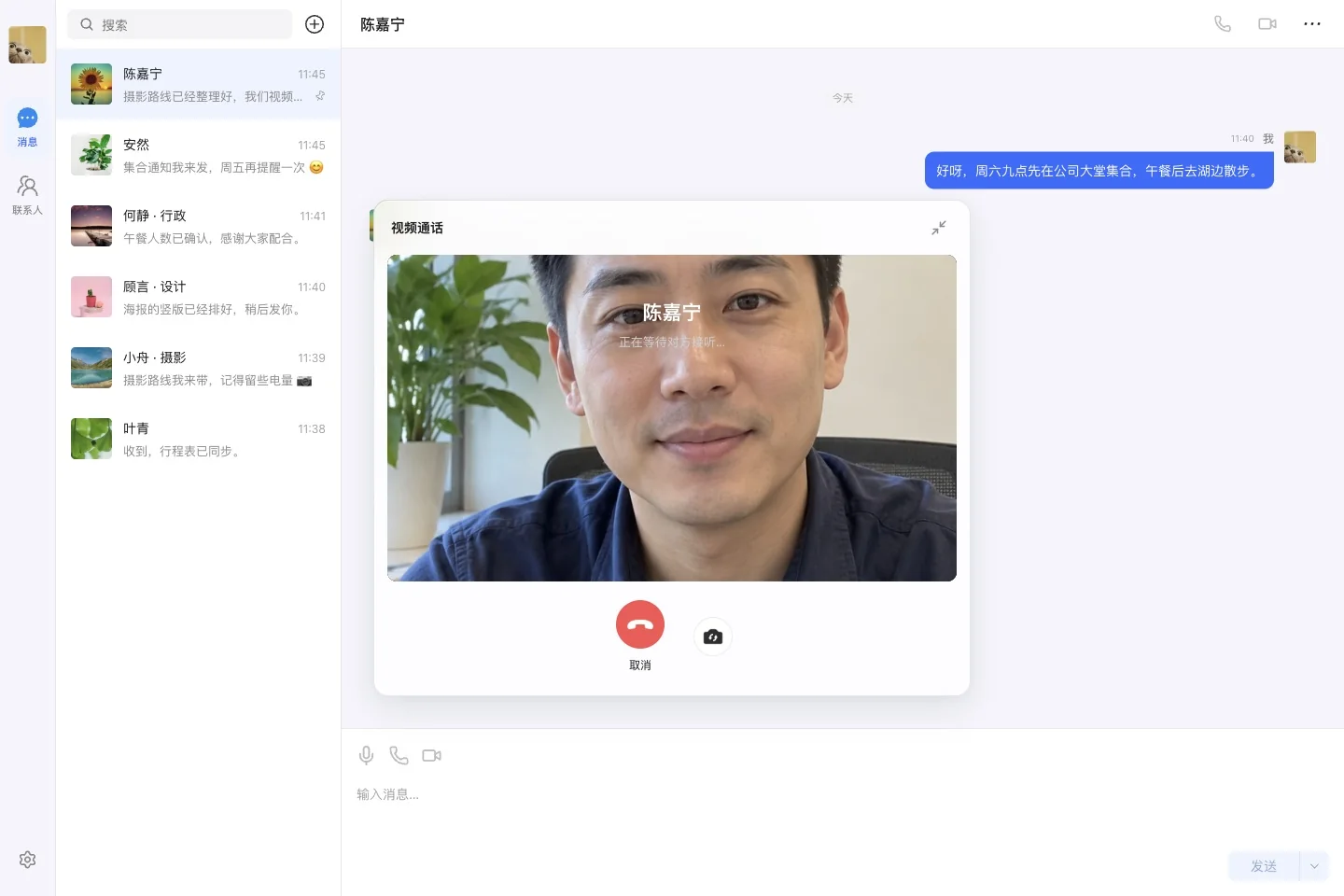Click the microphone icon above message input
Screen dimensions: 1344x896
pos(366,755)
